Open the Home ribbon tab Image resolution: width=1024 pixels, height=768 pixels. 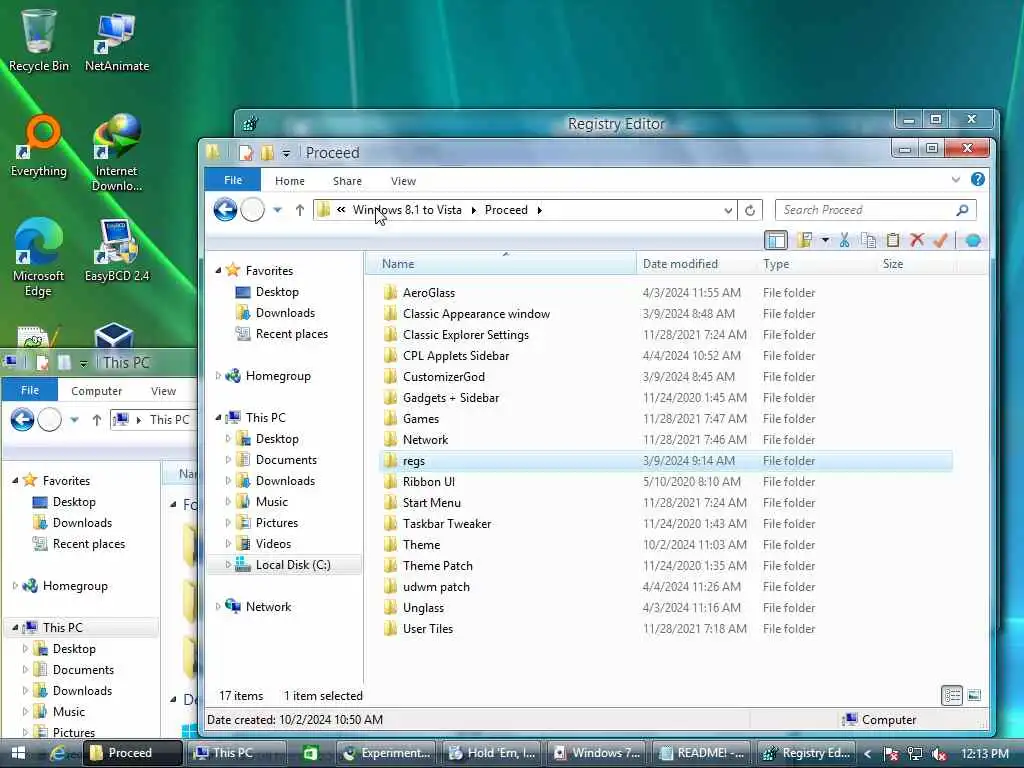[290, 181]
